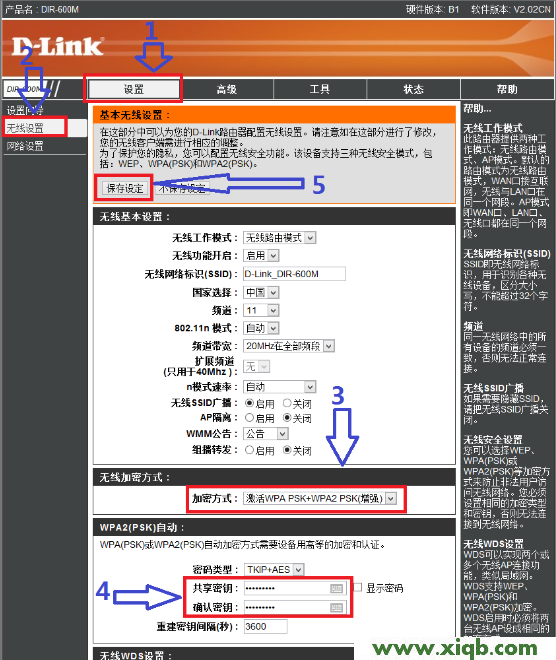Open the WMM公告 dropdown

pyautogui.click(x=266, y=434)
